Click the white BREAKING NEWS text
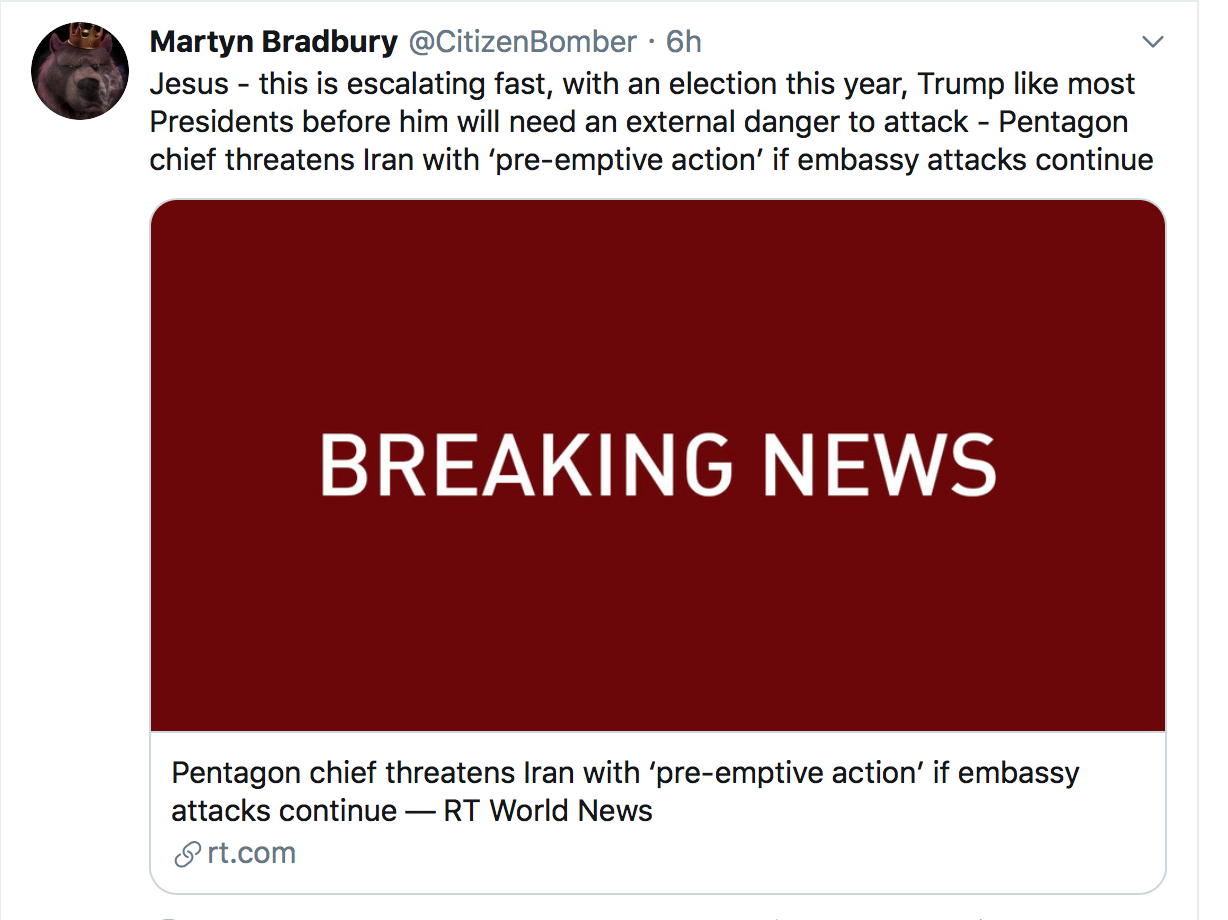This screenshot has width=1228, height=920. coord(657,465)
